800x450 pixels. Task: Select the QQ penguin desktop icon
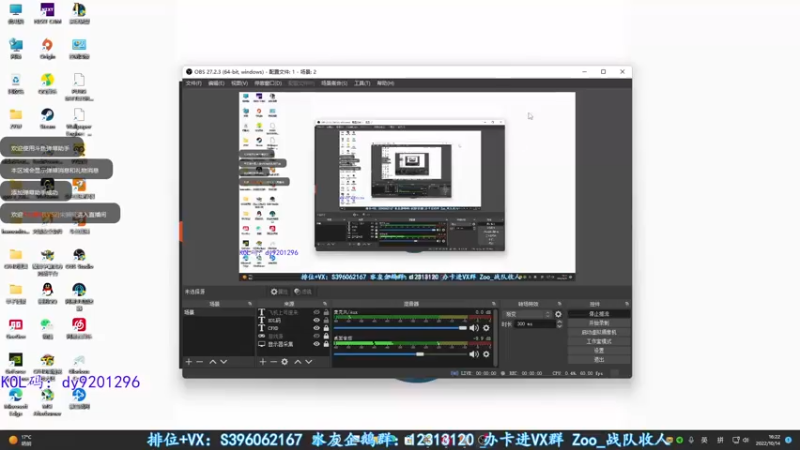coord(47,293)
